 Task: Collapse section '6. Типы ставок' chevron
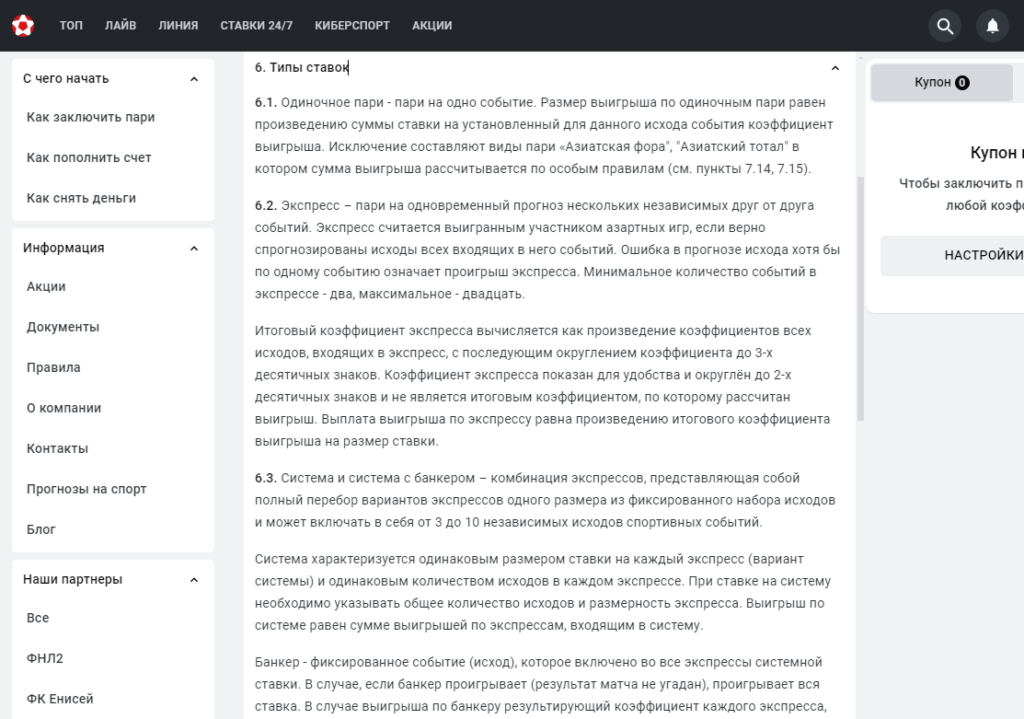pyautogui.click(x=835, y=68)
